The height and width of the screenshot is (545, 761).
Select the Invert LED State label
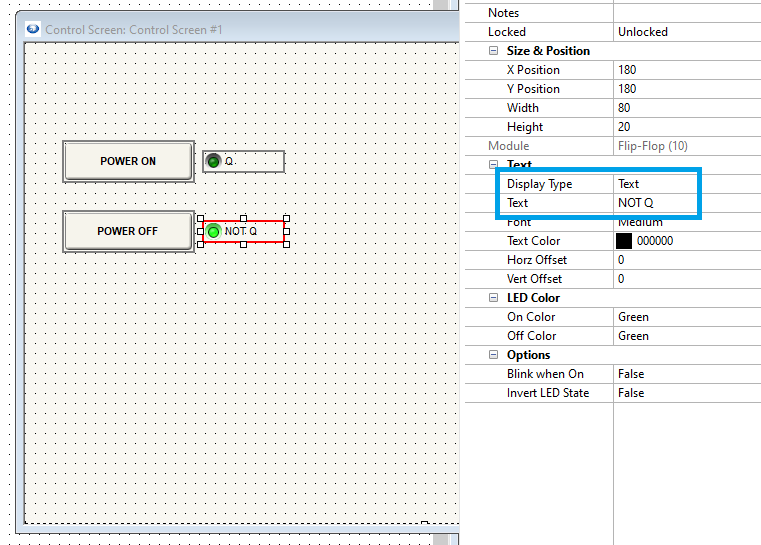(548, 393)
